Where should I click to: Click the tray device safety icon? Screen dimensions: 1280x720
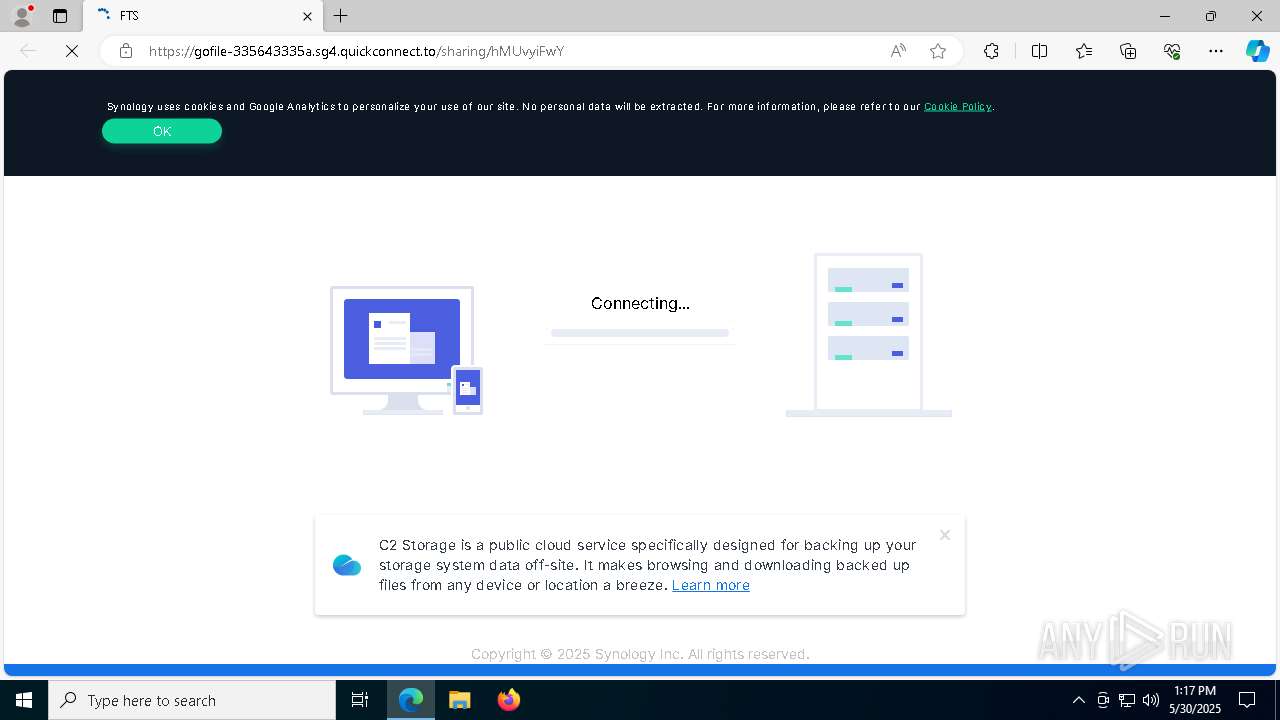click(x=1103, y=700)
